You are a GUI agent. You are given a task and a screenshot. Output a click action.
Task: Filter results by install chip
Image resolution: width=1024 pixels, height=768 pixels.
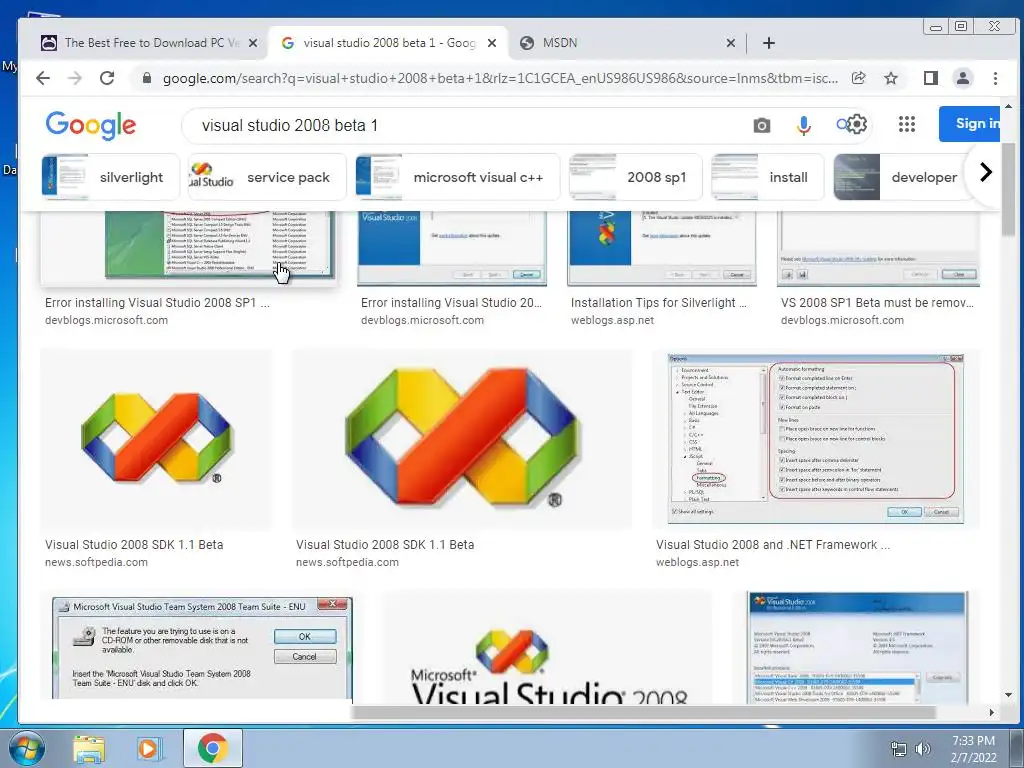(767, 177)
